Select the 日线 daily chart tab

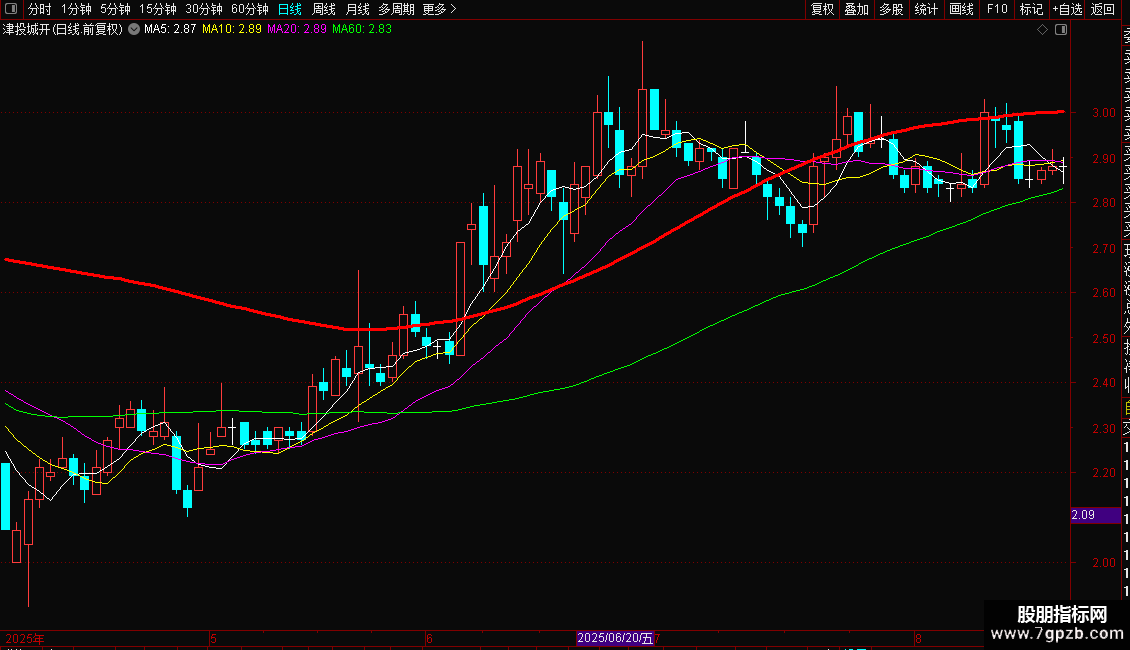coord(290,9)
